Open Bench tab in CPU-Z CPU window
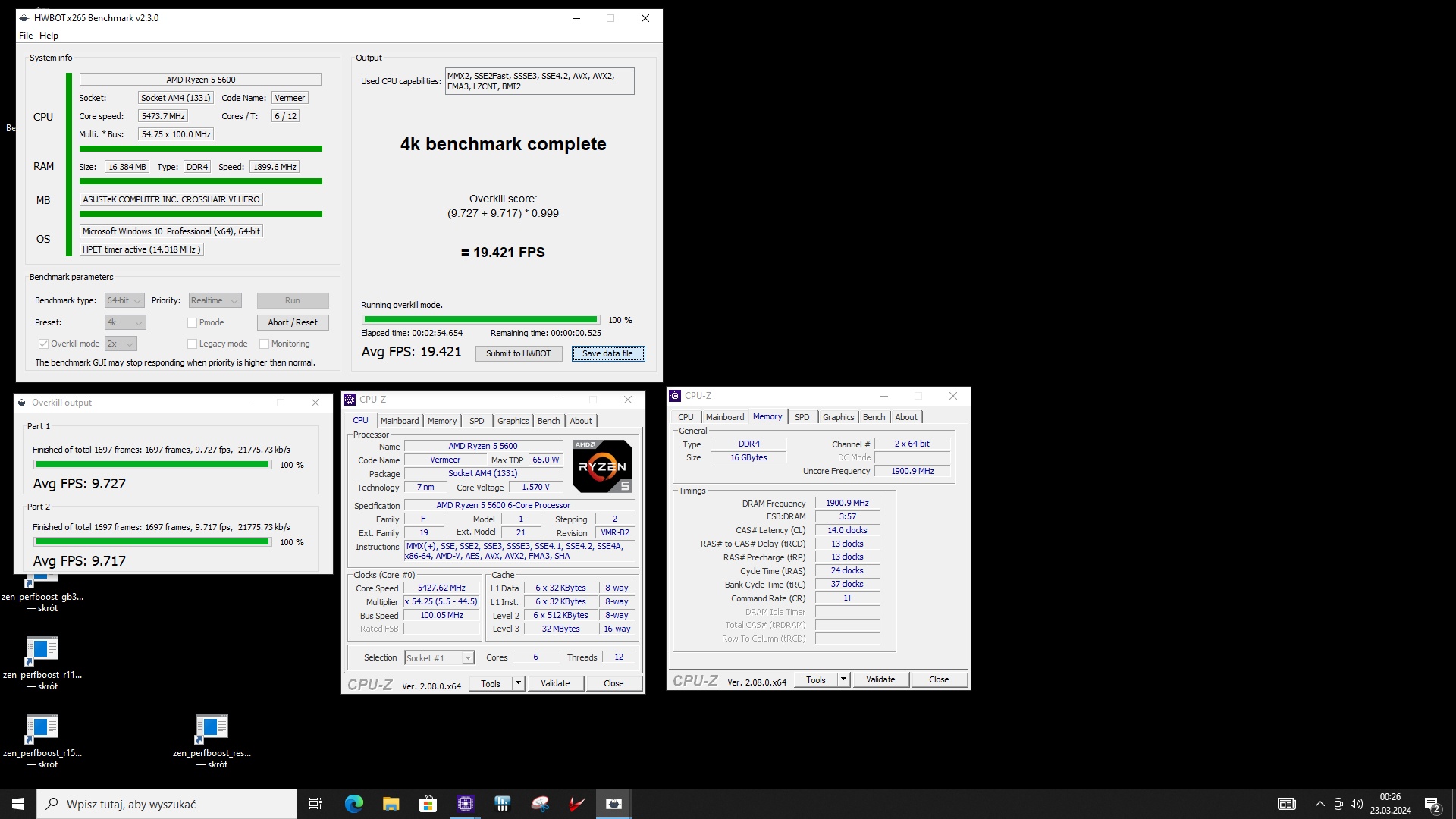This screenshot has width=1456, height=819. (549, 421)
